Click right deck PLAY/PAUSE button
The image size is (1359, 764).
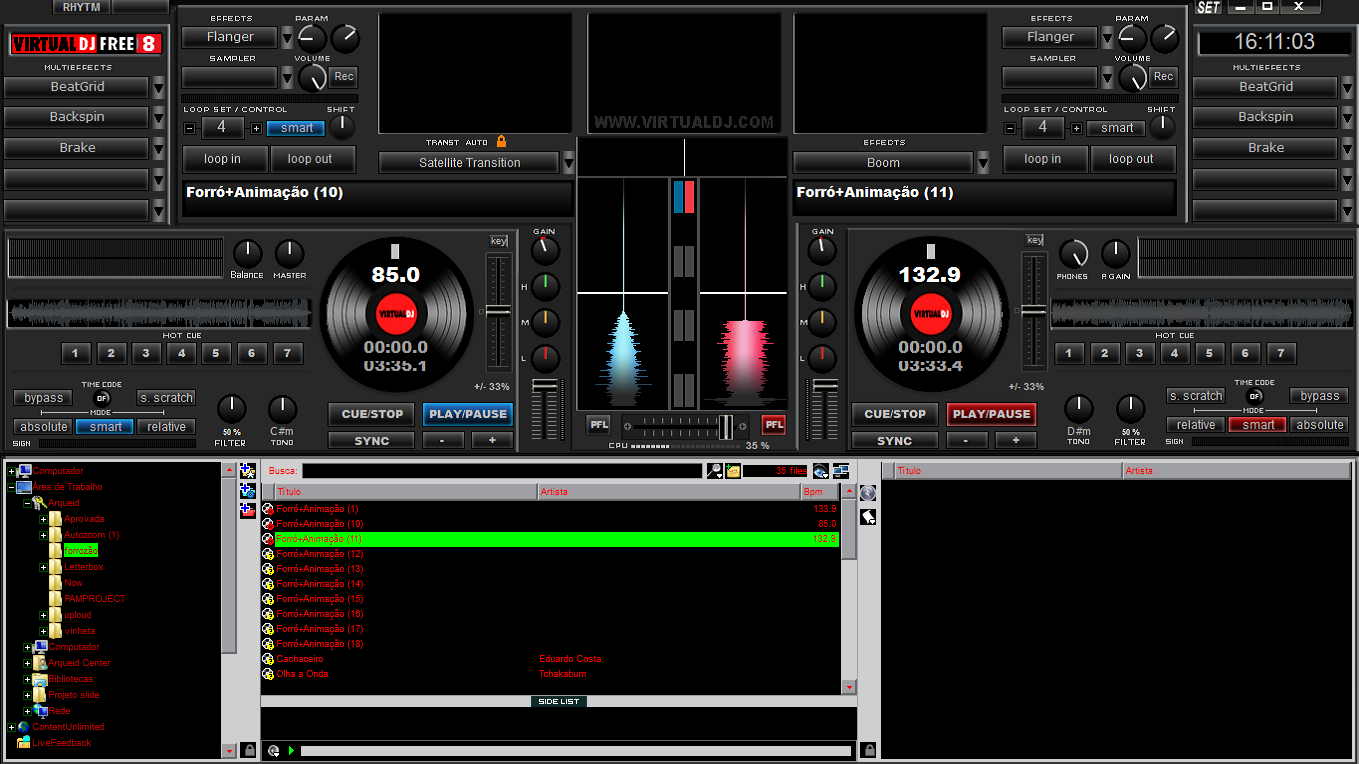coord(991,414)
